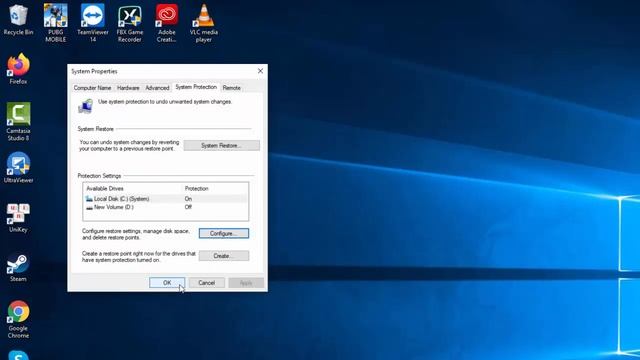The width and height of the screenshot is (640, 360).
Task: Select the UniKey desktop shortcut
Action: point(18,217)
